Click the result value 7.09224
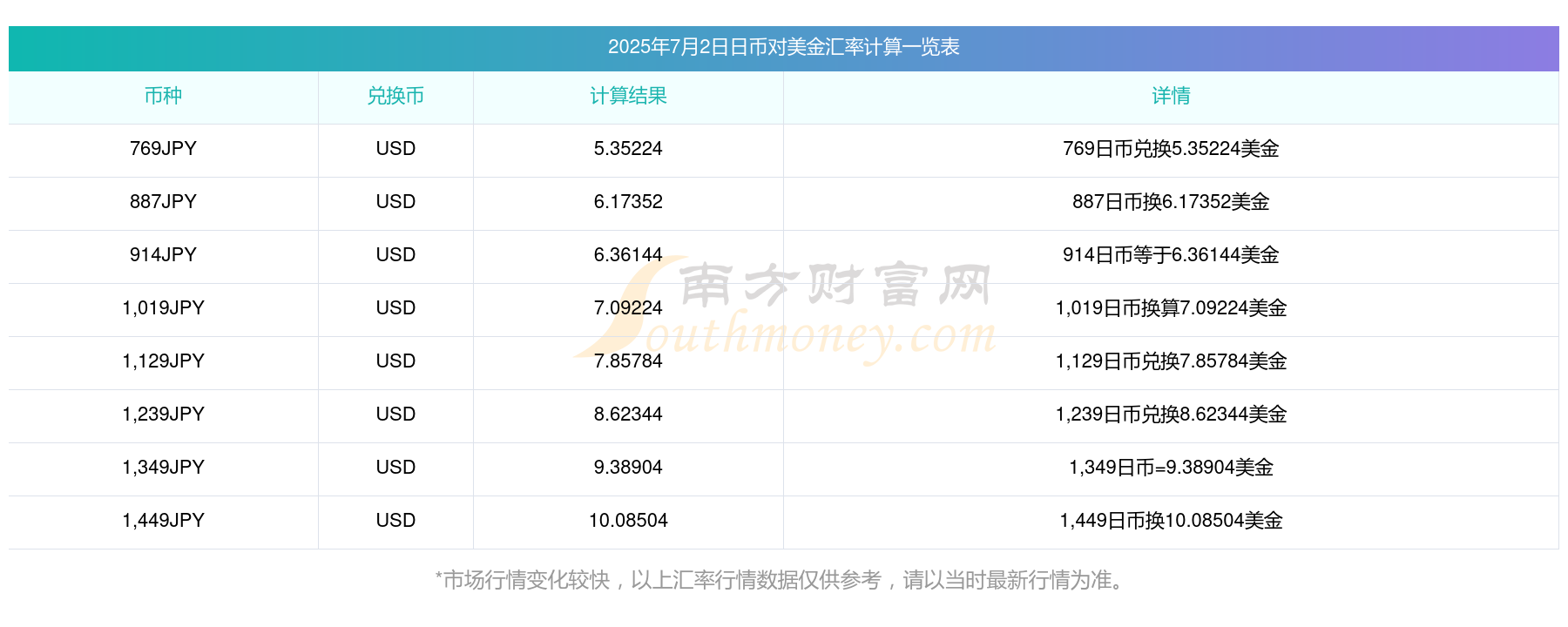 pos(628,308)
